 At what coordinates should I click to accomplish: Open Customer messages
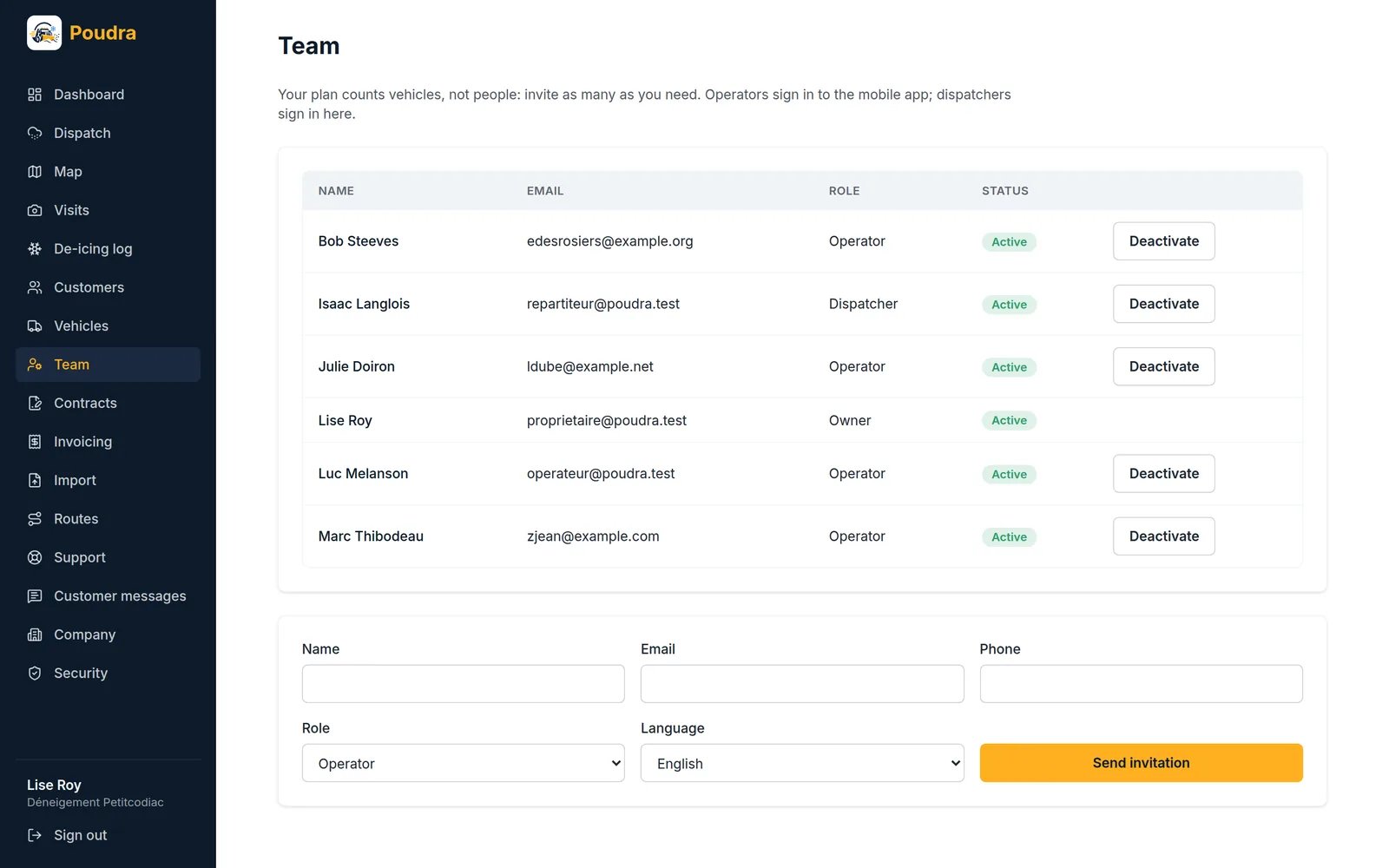click(108, 596)
